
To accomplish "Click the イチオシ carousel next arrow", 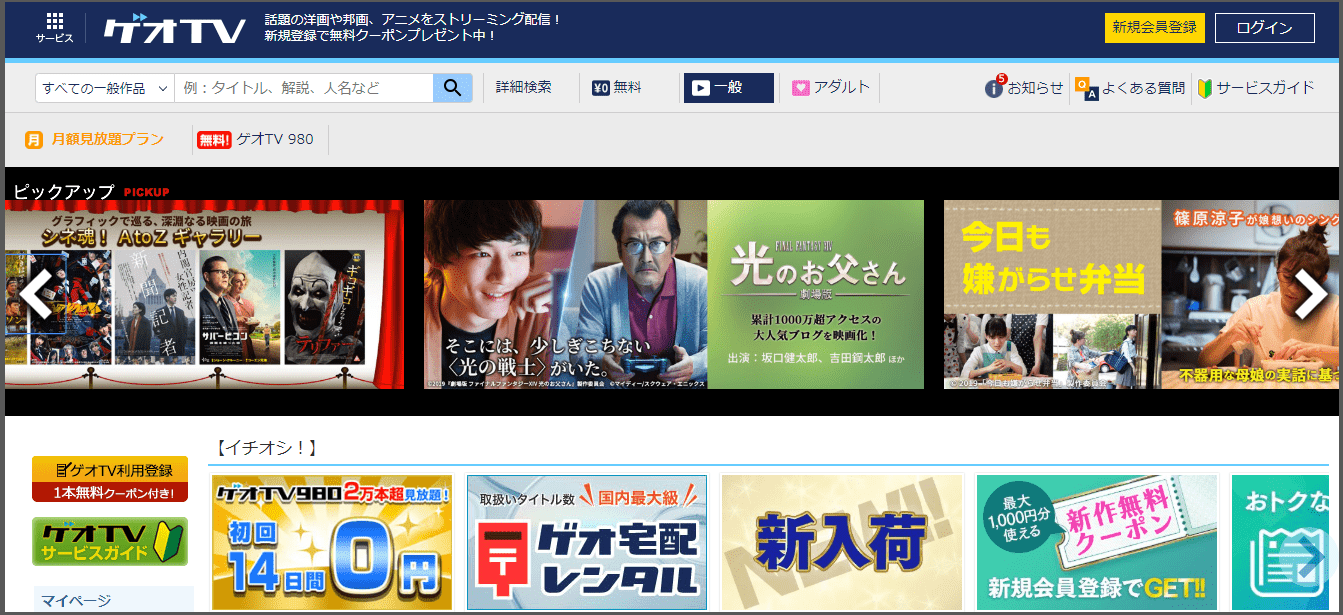I will click(x=1309, y=559).
